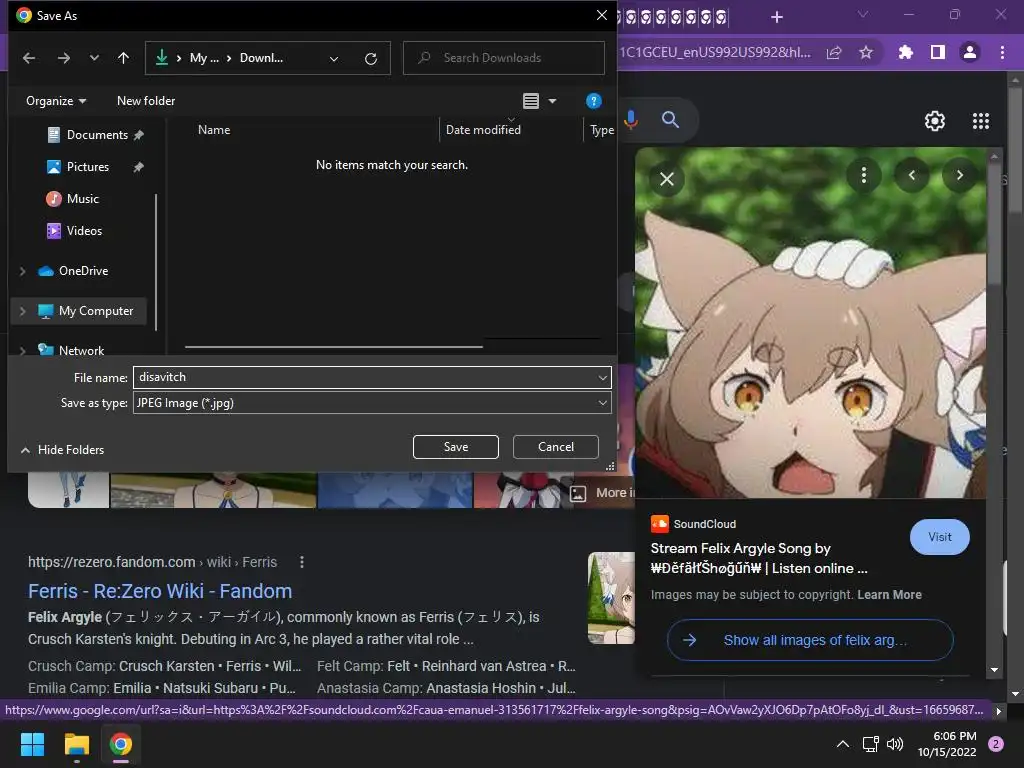This screenshot has height=768, width=1024.
Task: Close the image preview panel
Action: tap(667, 178)
